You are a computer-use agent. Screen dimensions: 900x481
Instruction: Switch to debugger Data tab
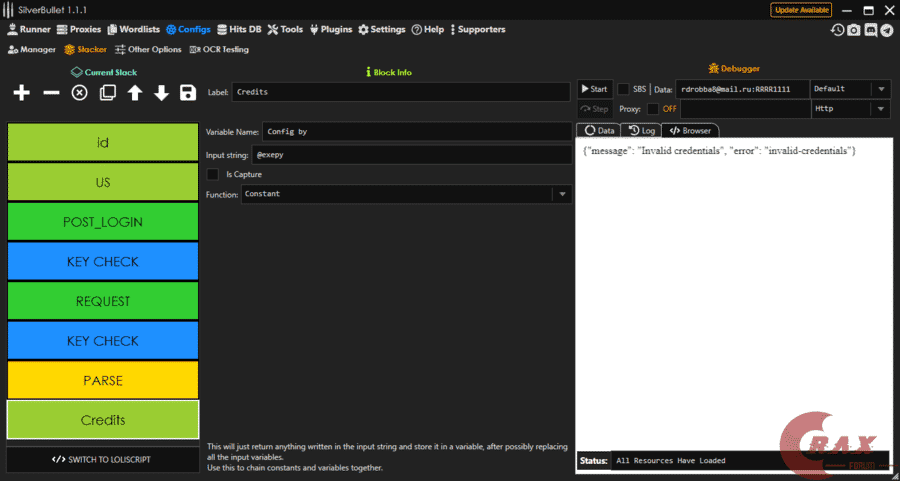[x=599, y=131]
